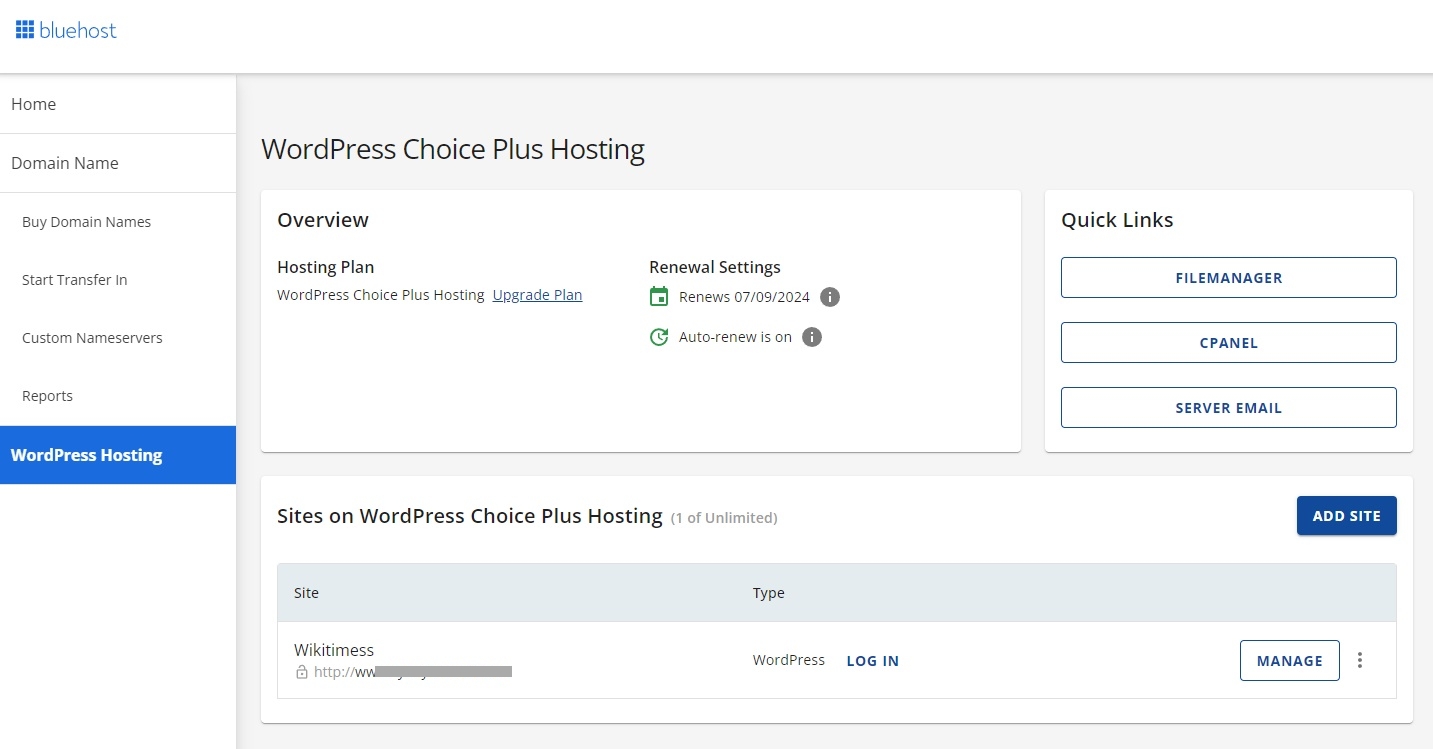The width and height of the screenshot is (1433, 749).
Task: Click the ADD SITE button
Action: [x=1346, y=516]
